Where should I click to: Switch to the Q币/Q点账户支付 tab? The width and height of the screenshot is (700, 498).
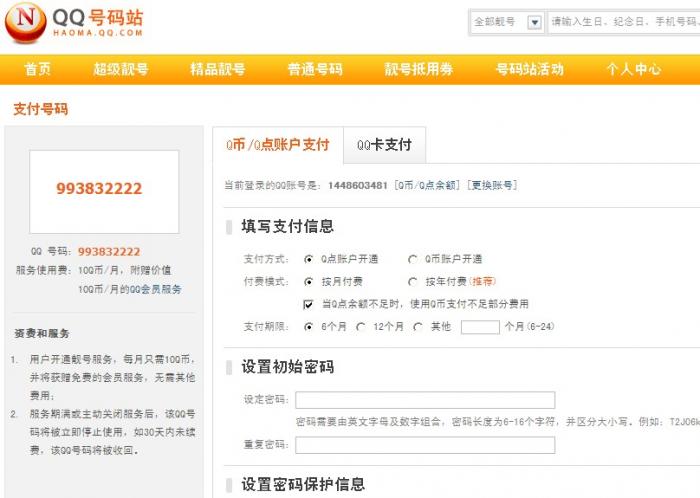tap(278, 145)
